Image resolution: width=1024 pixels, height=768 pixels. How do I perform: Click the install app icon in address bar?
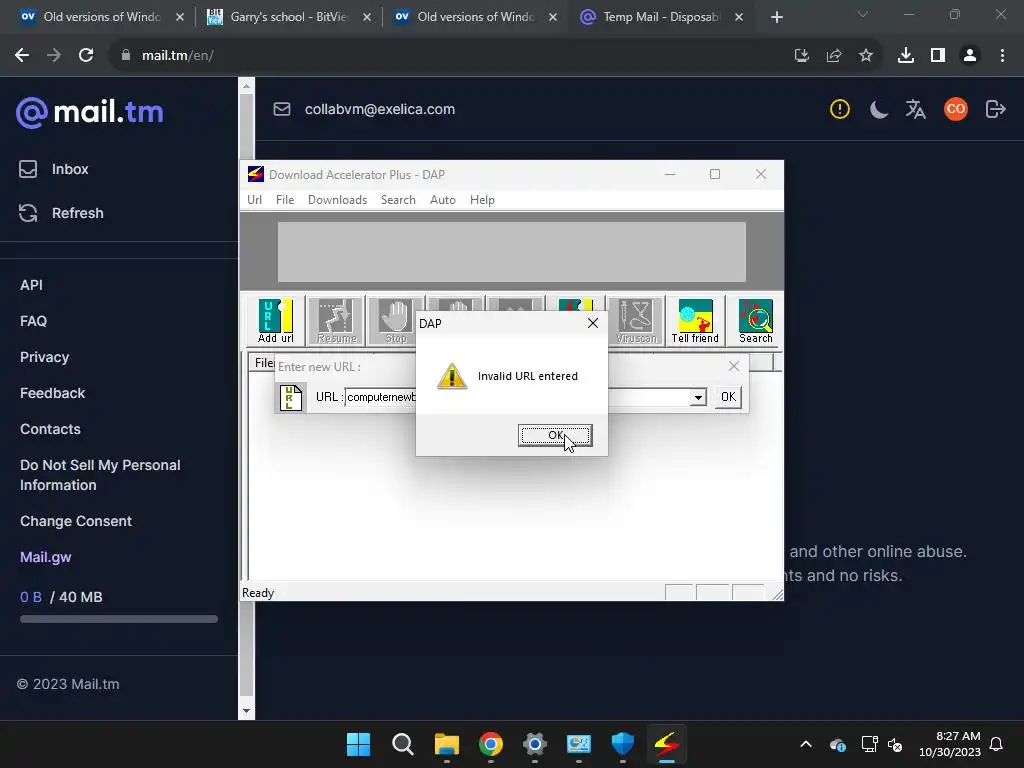pos(801,56)
